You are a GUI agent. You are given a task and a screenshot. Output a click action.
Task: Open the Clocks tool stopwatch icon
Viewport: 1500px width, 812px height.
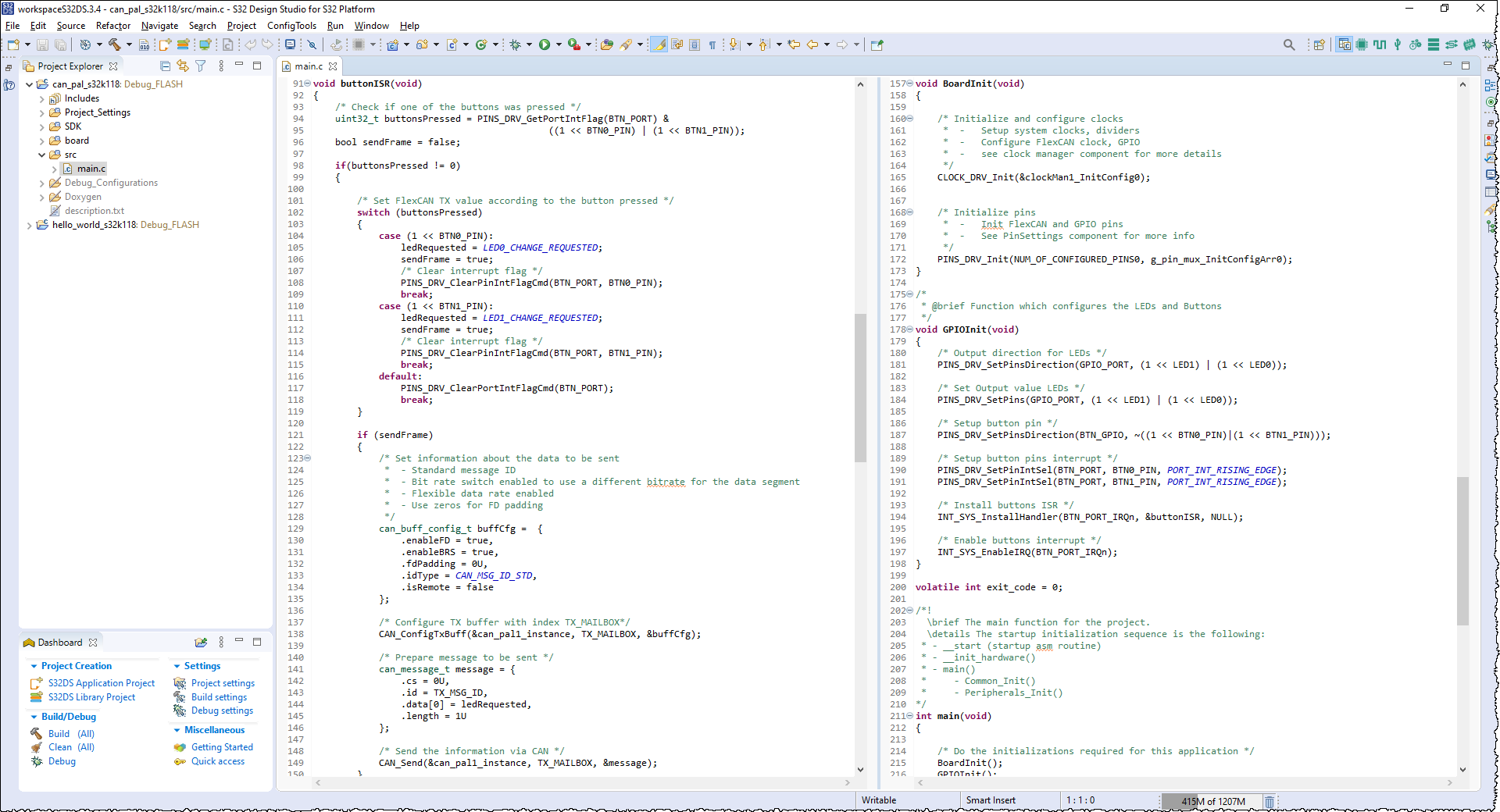pos(1415,45)
